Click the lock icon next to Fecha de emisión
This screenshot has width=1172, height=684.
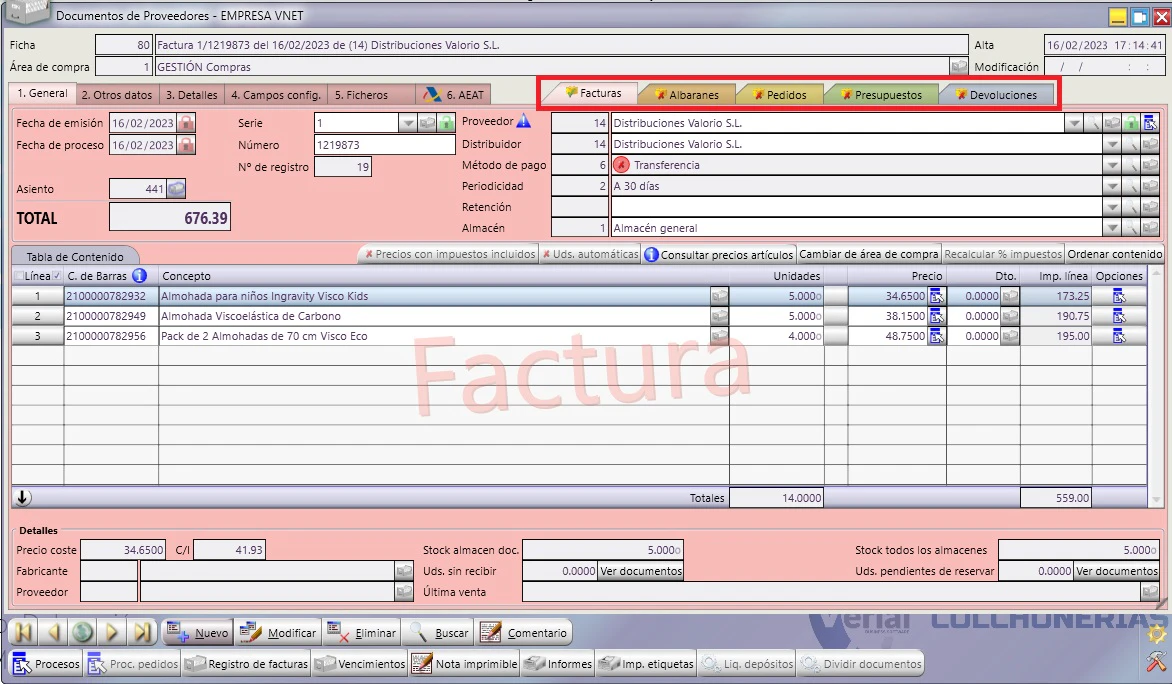click(x=186, y=123)
